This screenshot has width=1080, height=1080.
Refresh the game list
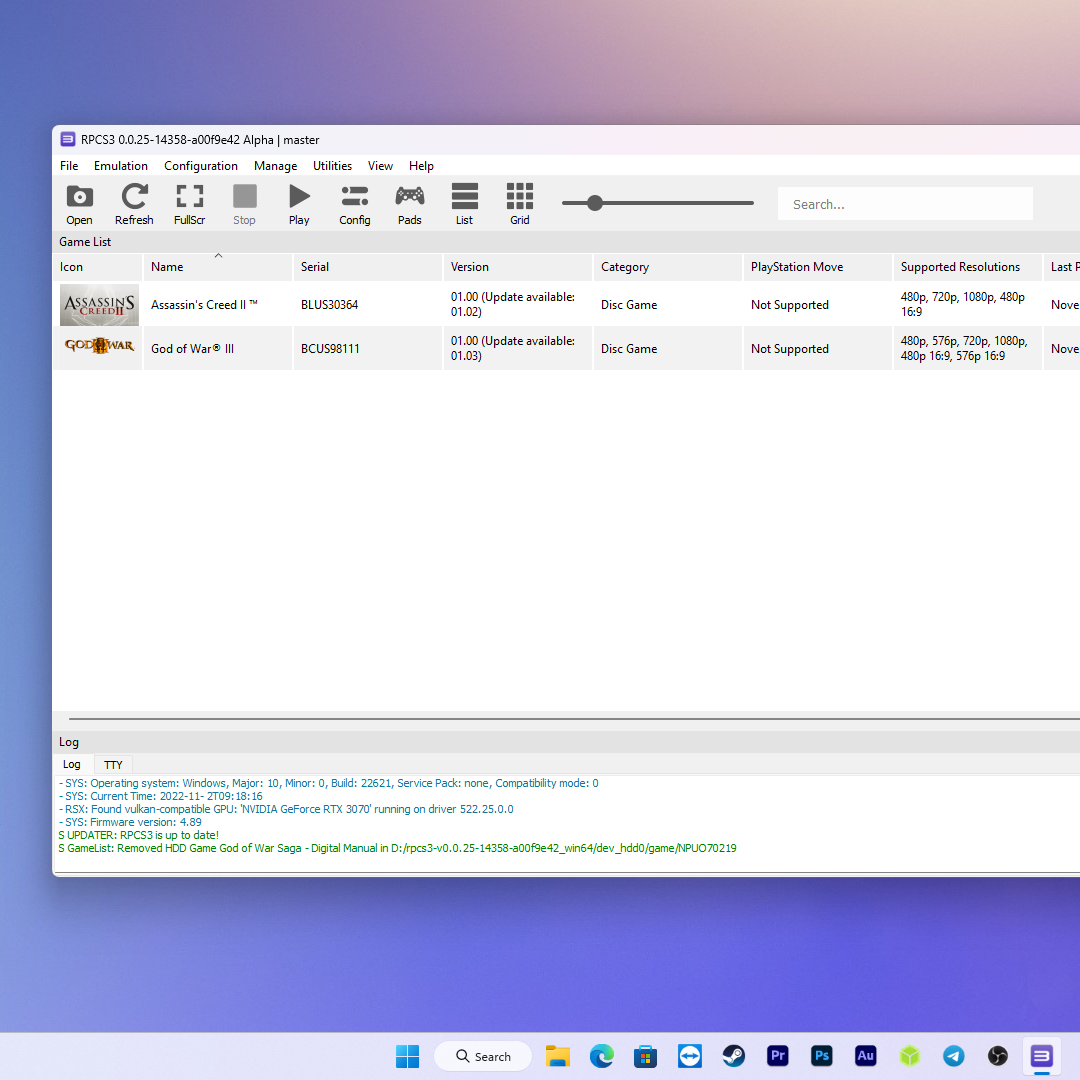point(134,204)
